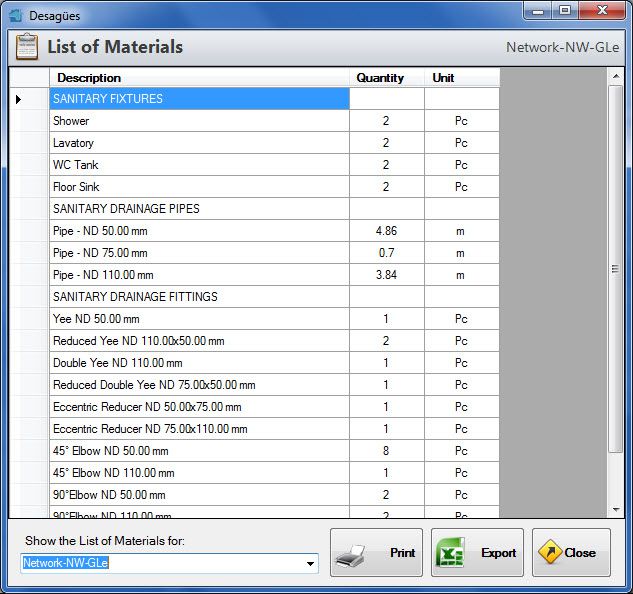Click the vertical scrollbar thumb

click(x=616, y=270)
